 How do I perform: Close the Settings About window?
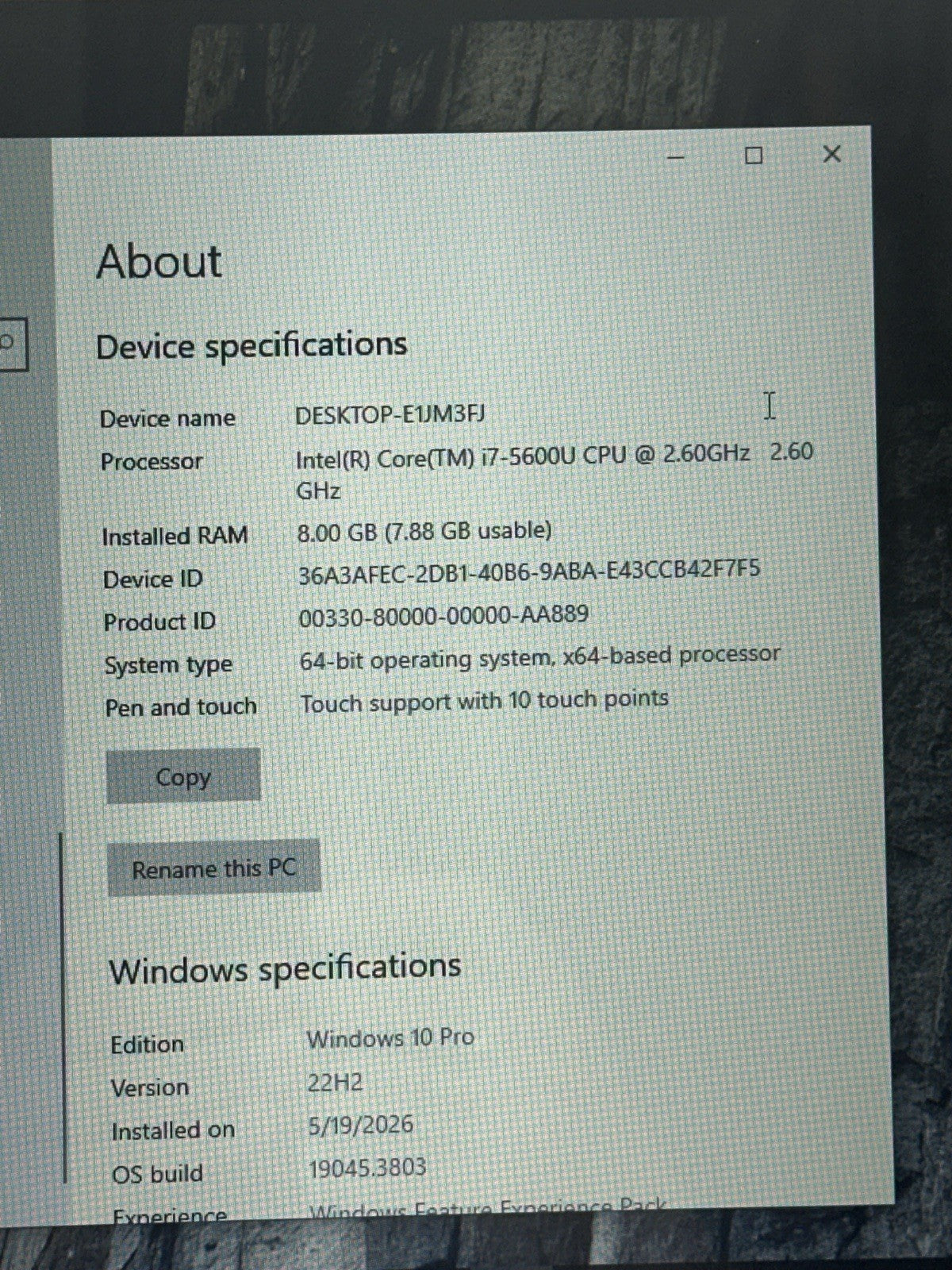831,154
